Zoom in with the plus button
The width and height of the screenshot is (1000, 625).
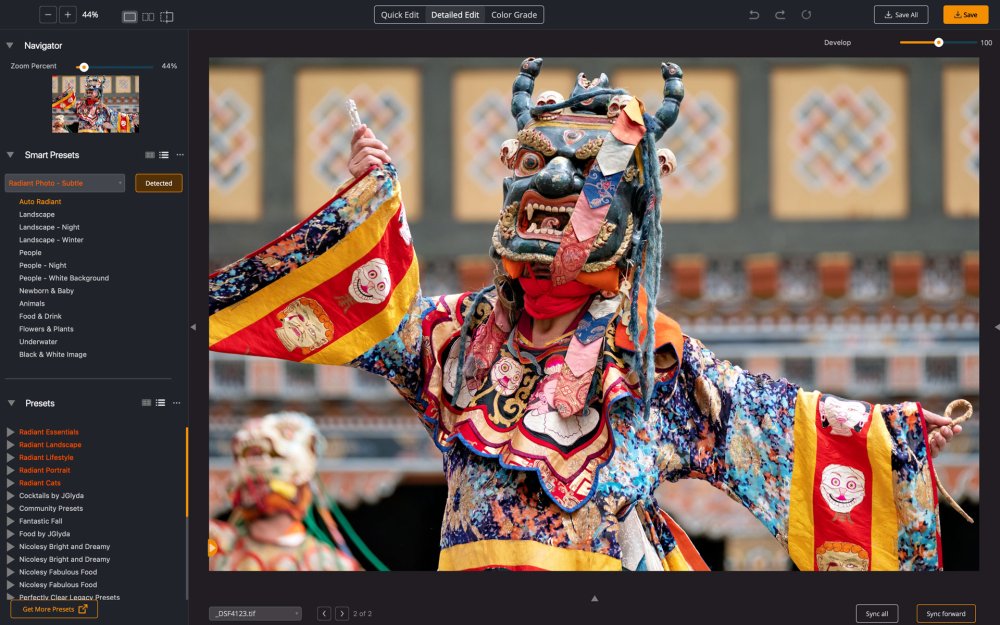[x=68, y=15]
